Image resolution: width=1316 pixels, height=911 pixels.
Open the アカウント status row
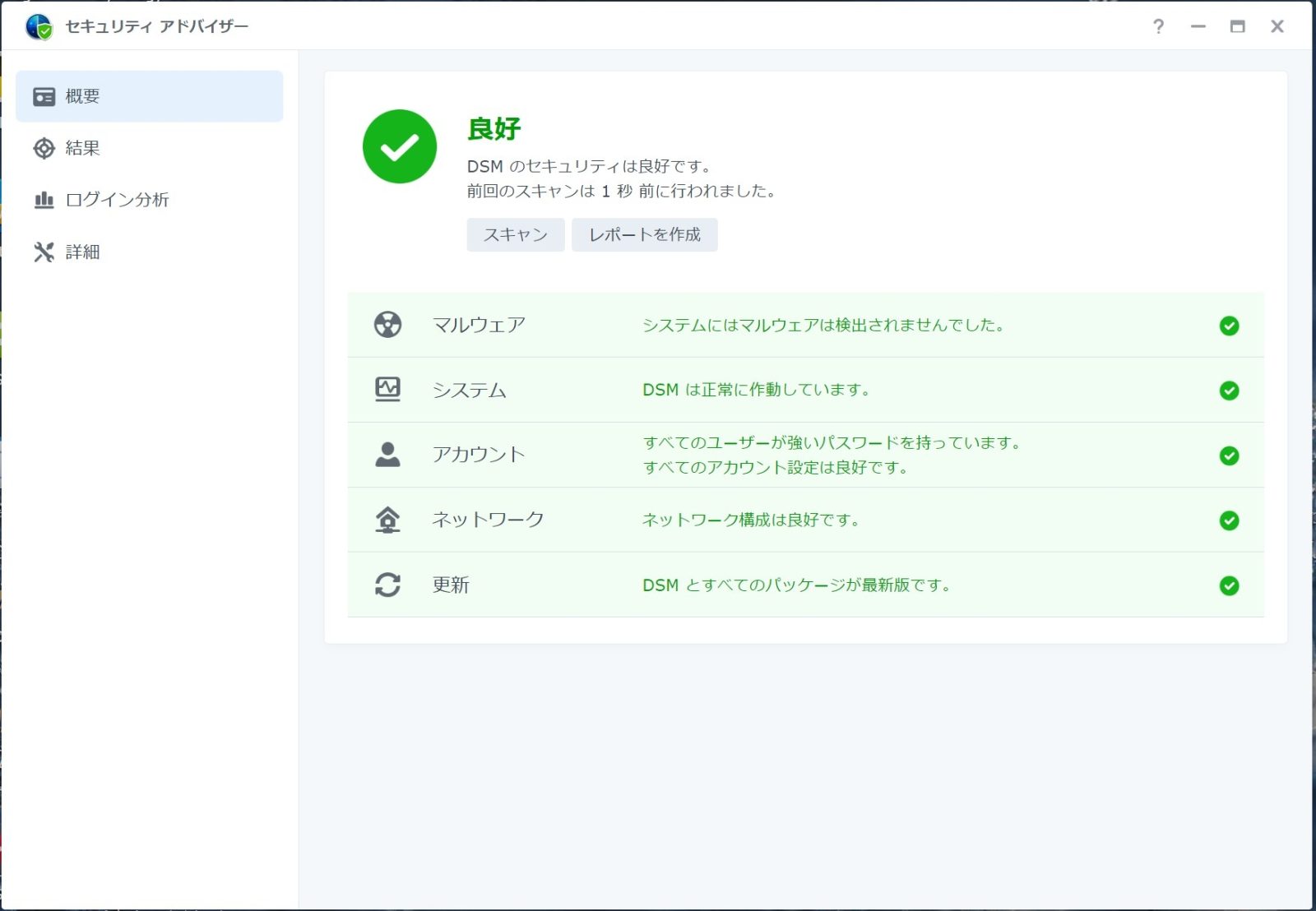tap(804, 455)
